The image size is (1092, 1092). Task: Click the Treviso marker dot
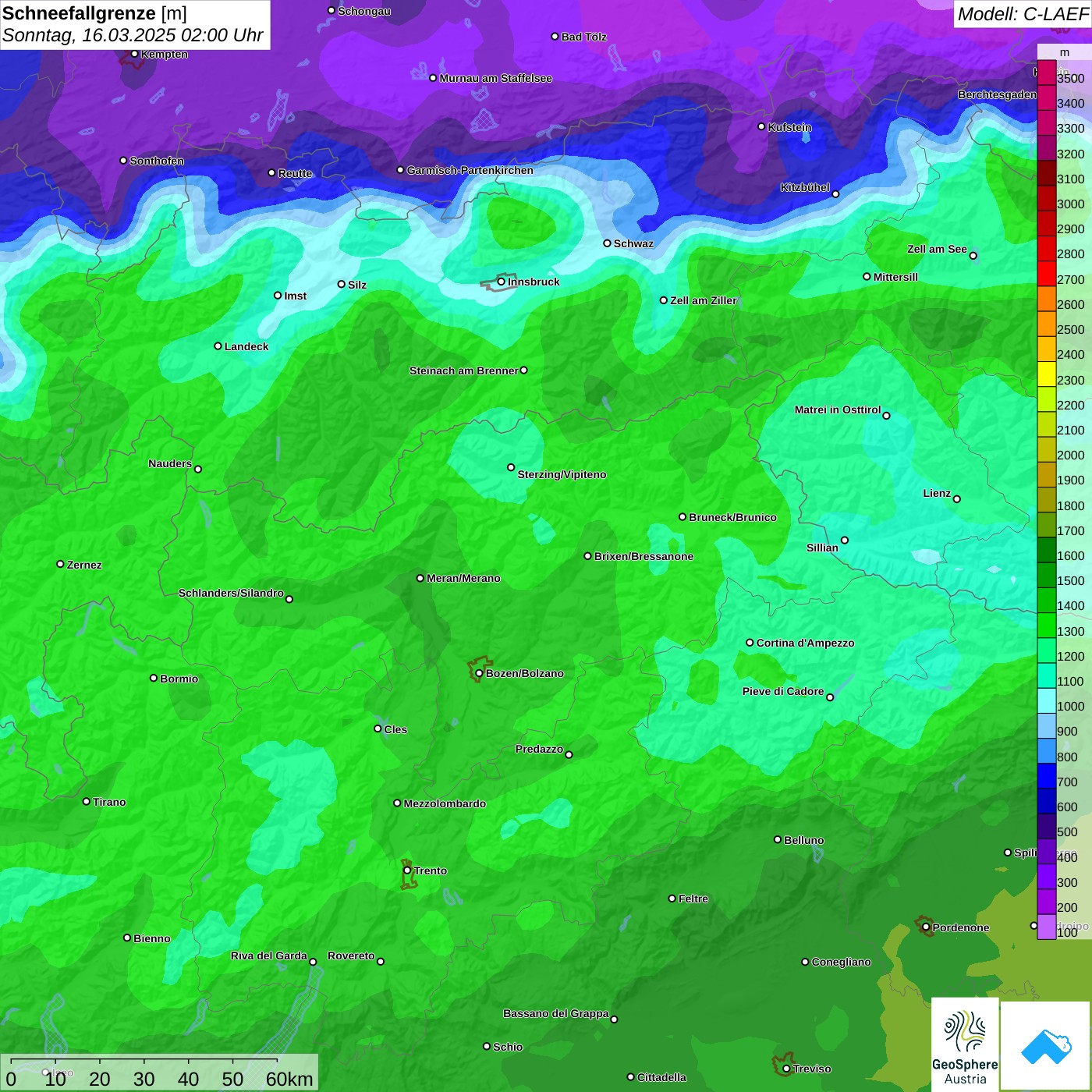[x=786, y=1069]
